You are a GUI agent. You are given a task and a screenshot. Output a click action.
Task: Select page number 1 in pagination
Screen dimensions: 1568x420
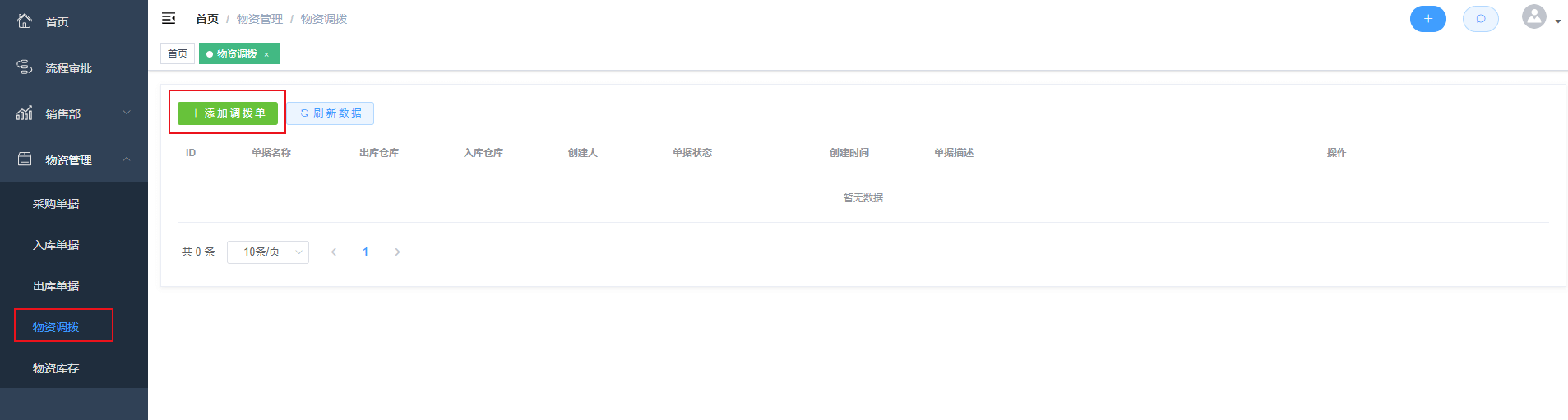pos(365,252)
